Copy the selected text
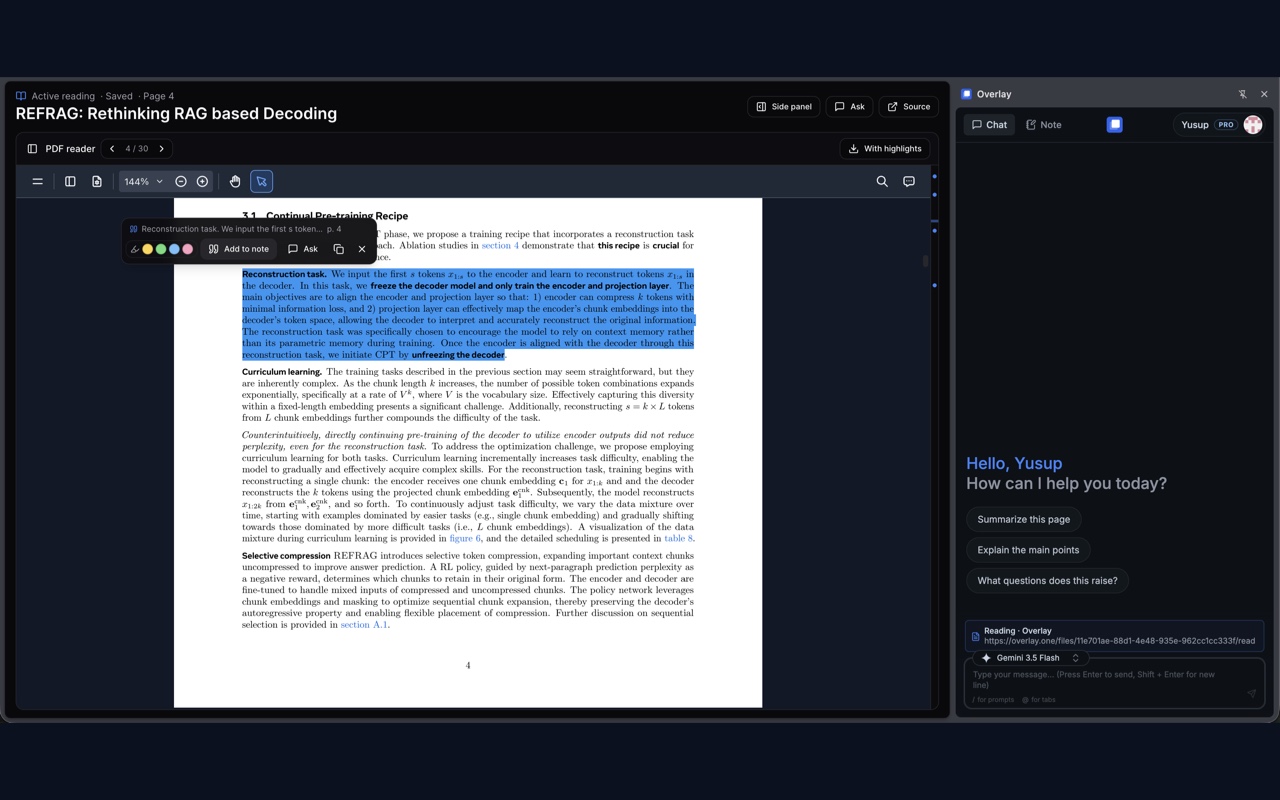Image resolution: width=1280 pixels, height=800 pixels. point(338,249)
